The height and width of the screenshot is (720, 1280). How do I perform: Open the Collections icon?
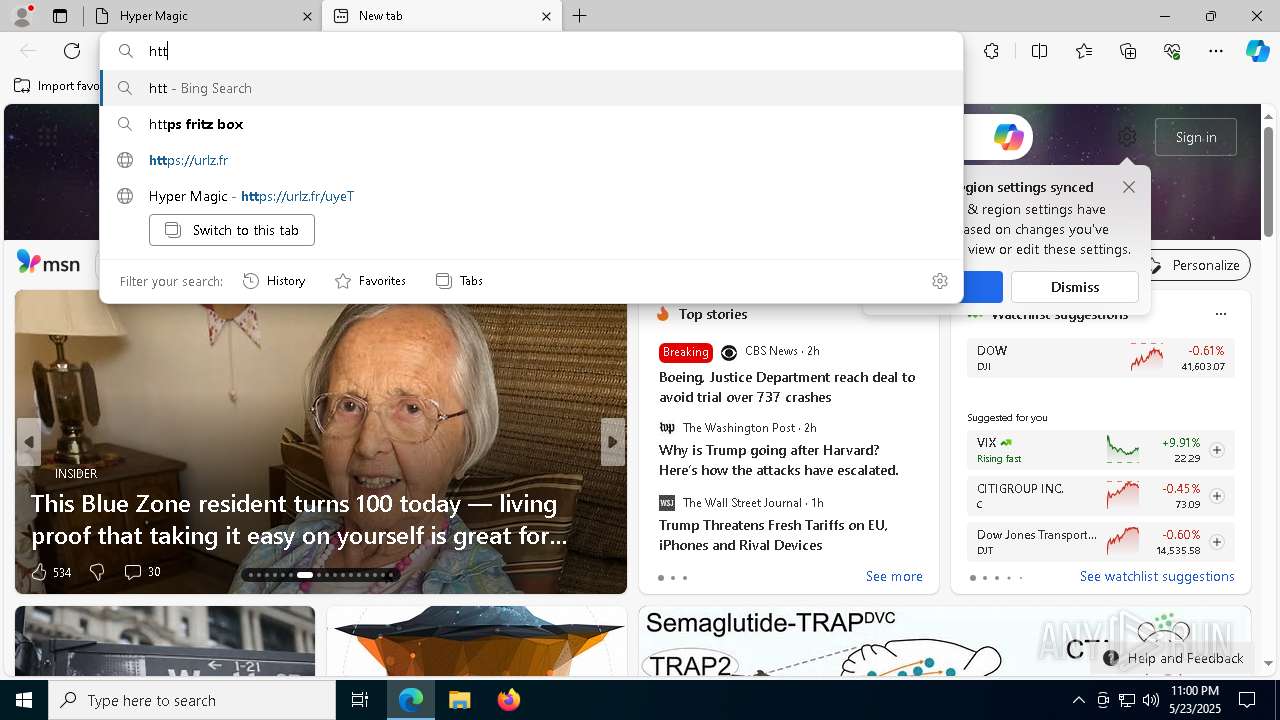[1128, 51]
